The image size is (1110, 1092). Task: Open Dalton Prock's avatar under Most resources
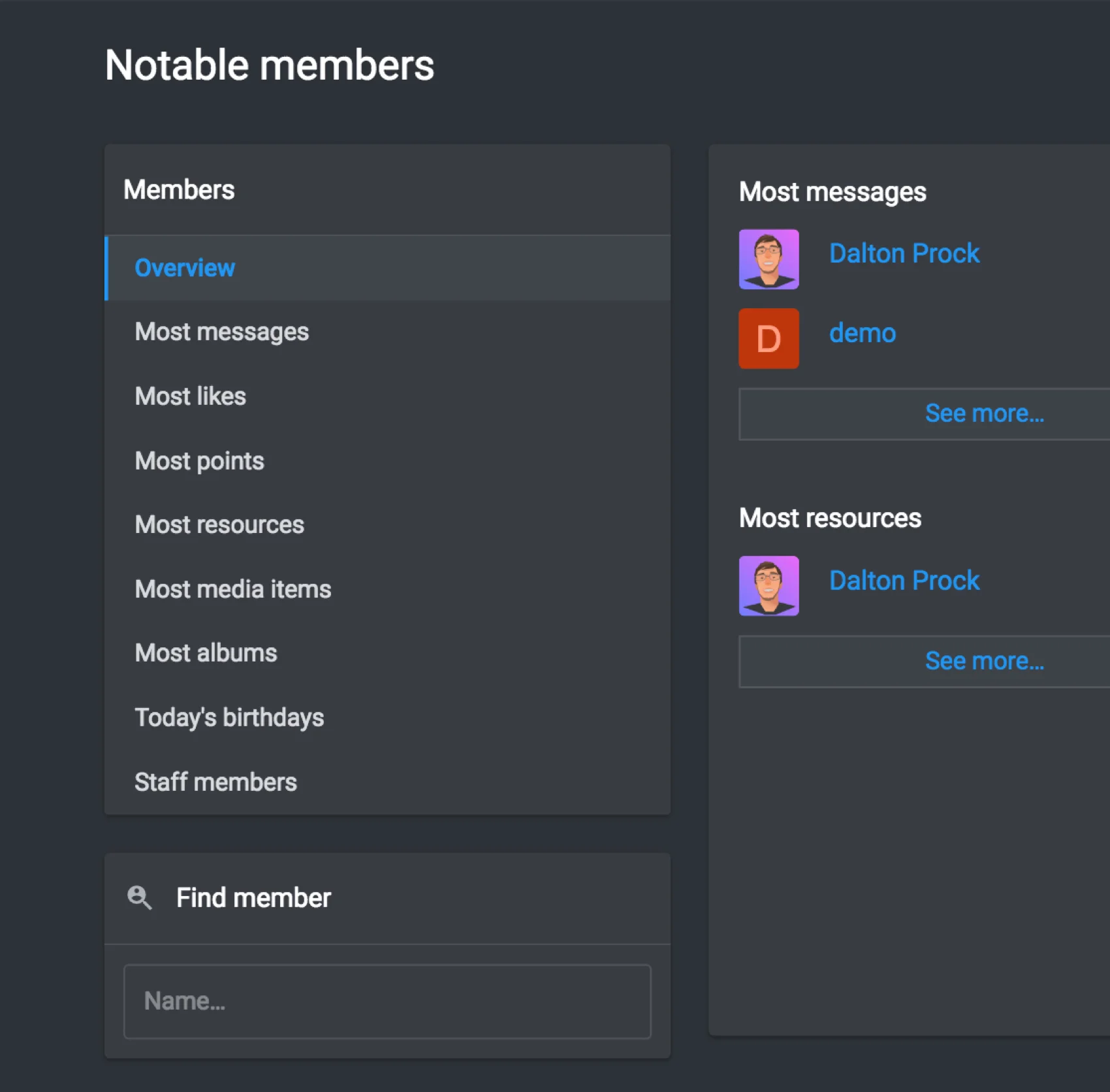(x=769, y=586)
